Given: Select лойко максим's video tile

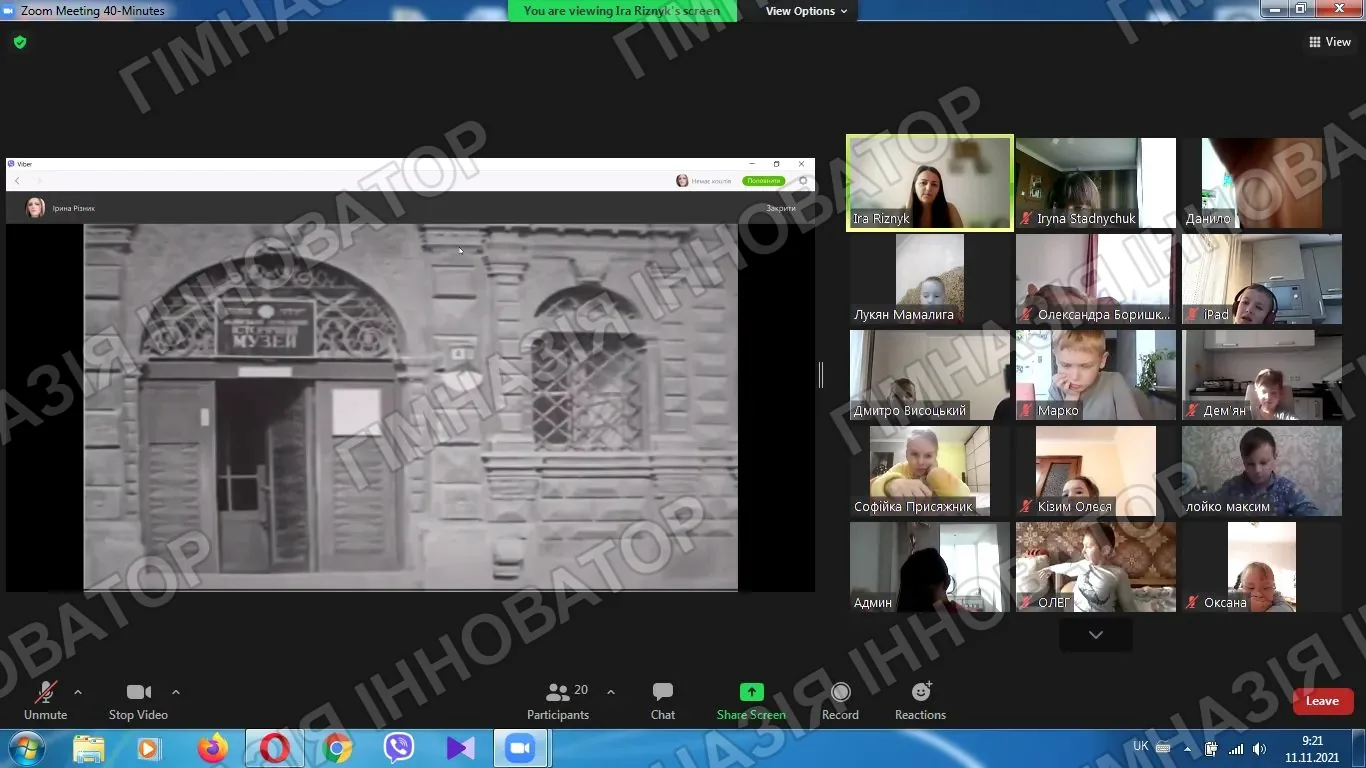Looking at the screenshot, I should click(x=1262, y=471).
